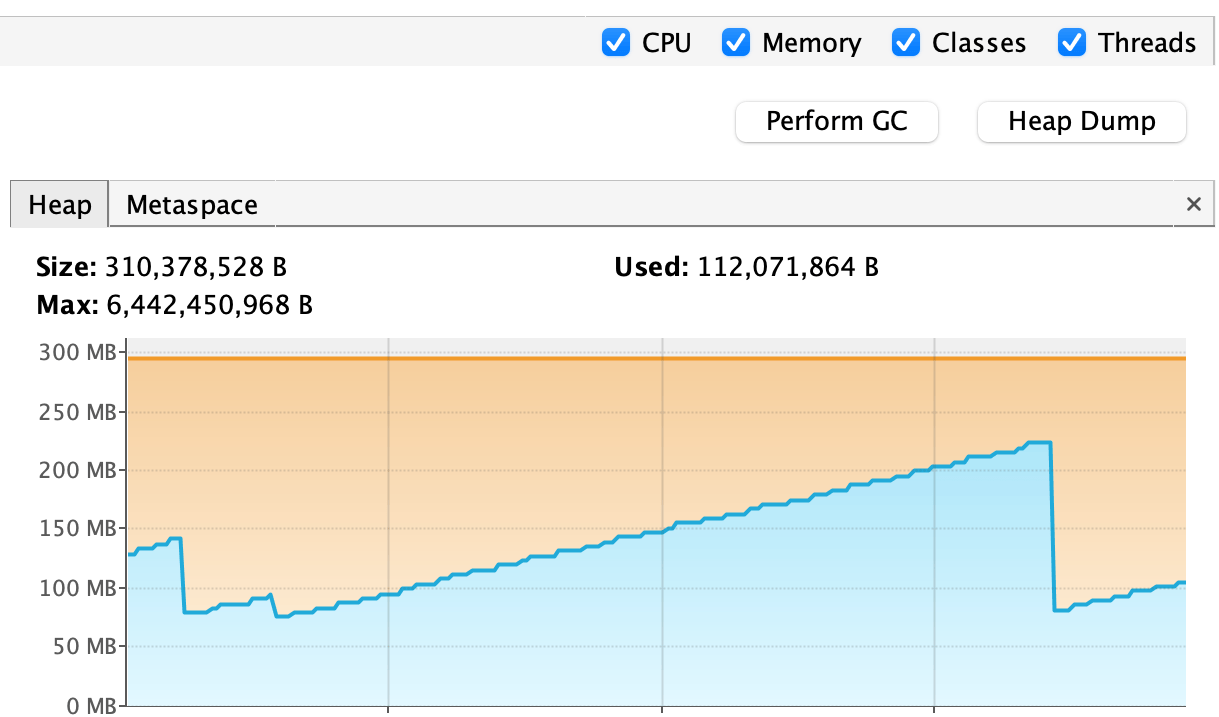The image size is (1219, 717).
Task: Close the heap graph panel with the x icon
Action: pyautogui.click(x=1193, y=204)
